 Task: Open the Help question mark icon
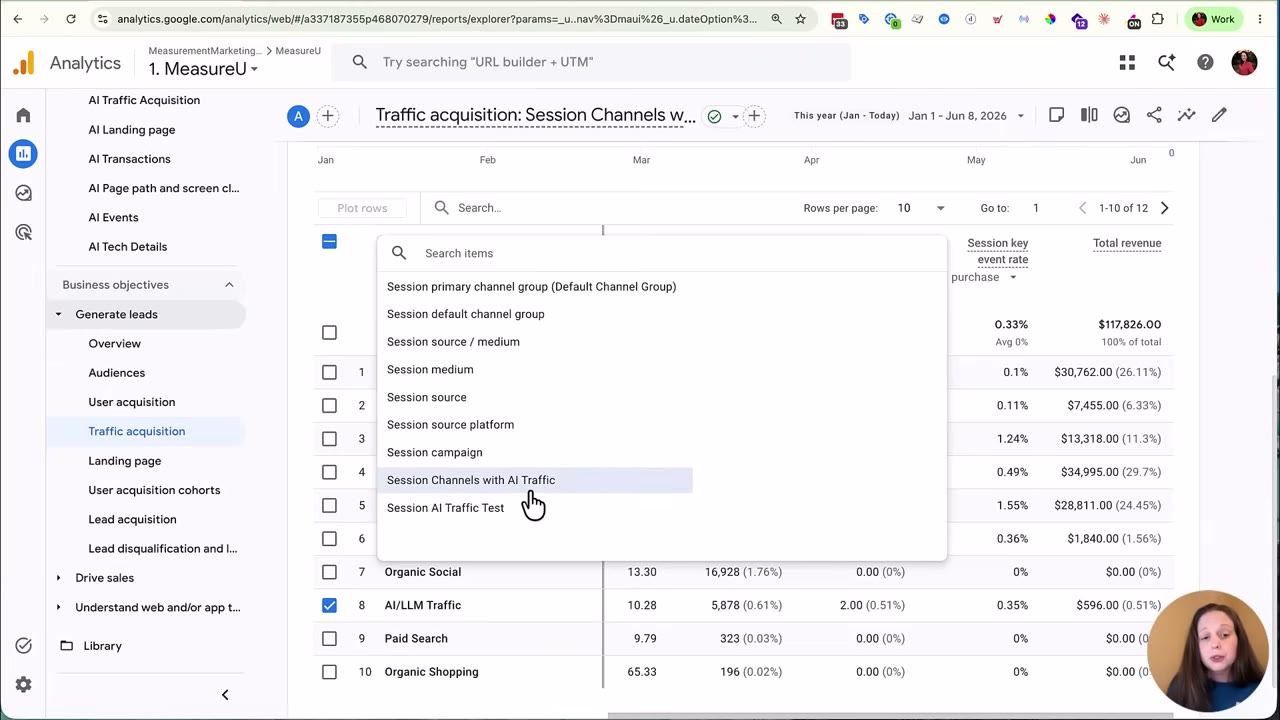tap(1205, 63)
